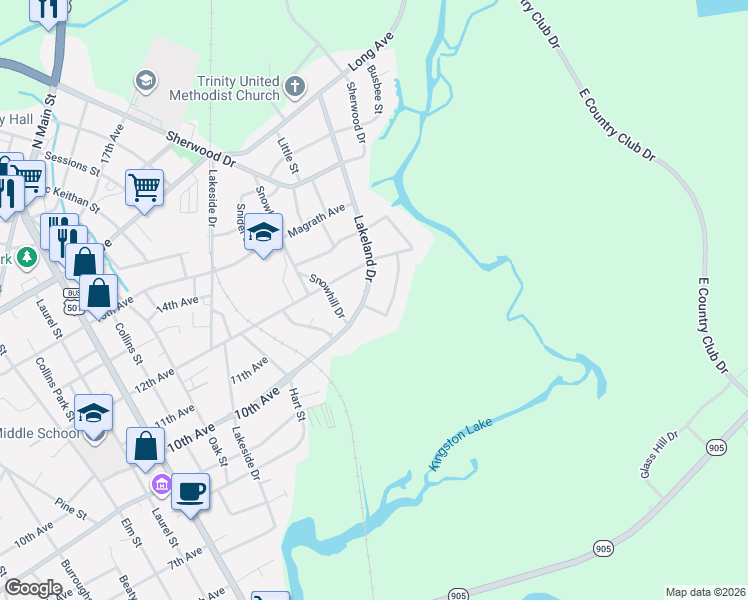Click the Google logo

click(33, 588)
